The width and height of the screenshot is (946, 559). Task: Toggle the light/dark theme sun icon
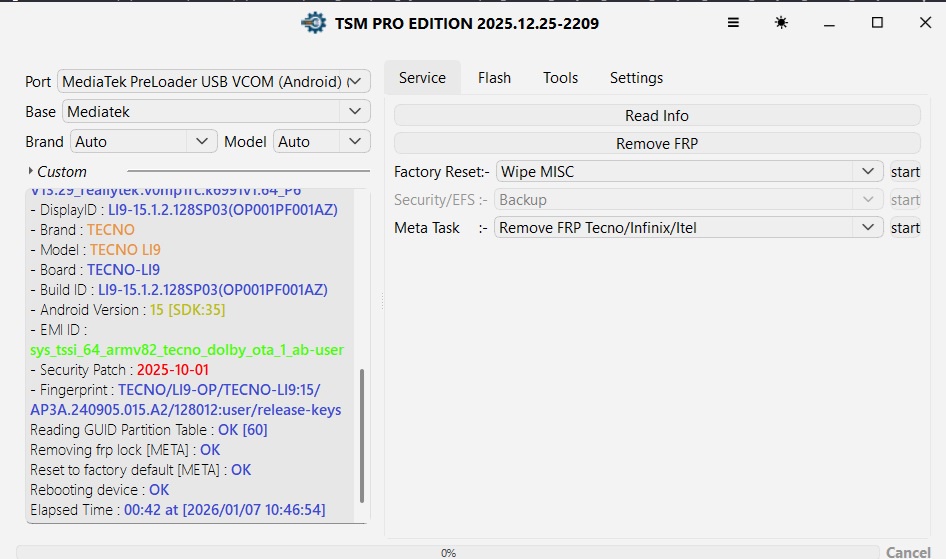click(x=781, y=23)
